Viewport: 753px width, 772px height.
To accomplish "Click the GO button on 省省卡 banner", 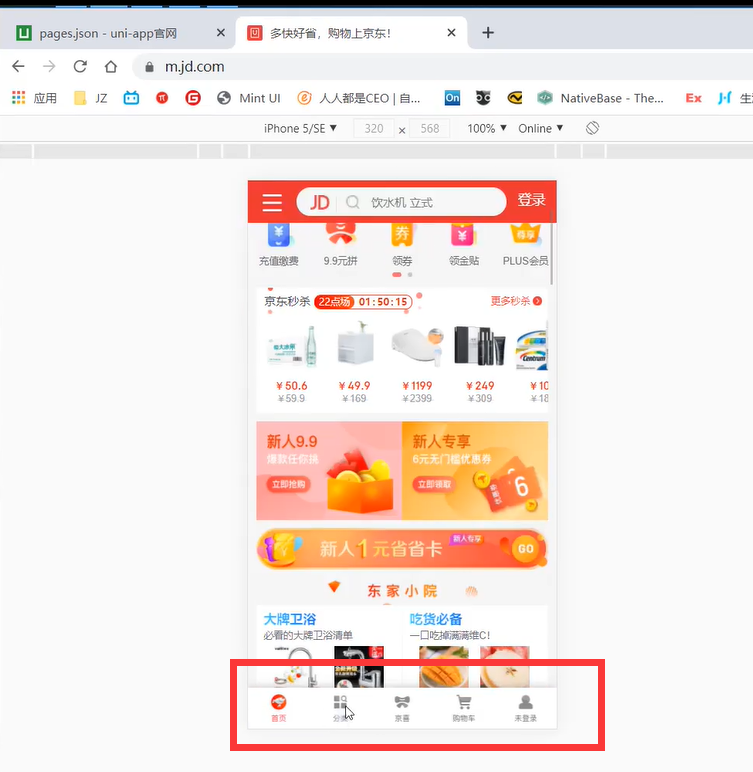I will [525, 548].
